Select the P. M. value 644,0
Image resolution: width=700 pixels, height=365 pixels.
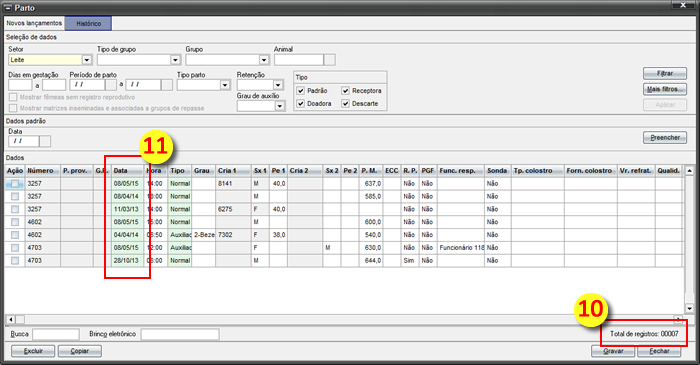click(x=371, y=261)
